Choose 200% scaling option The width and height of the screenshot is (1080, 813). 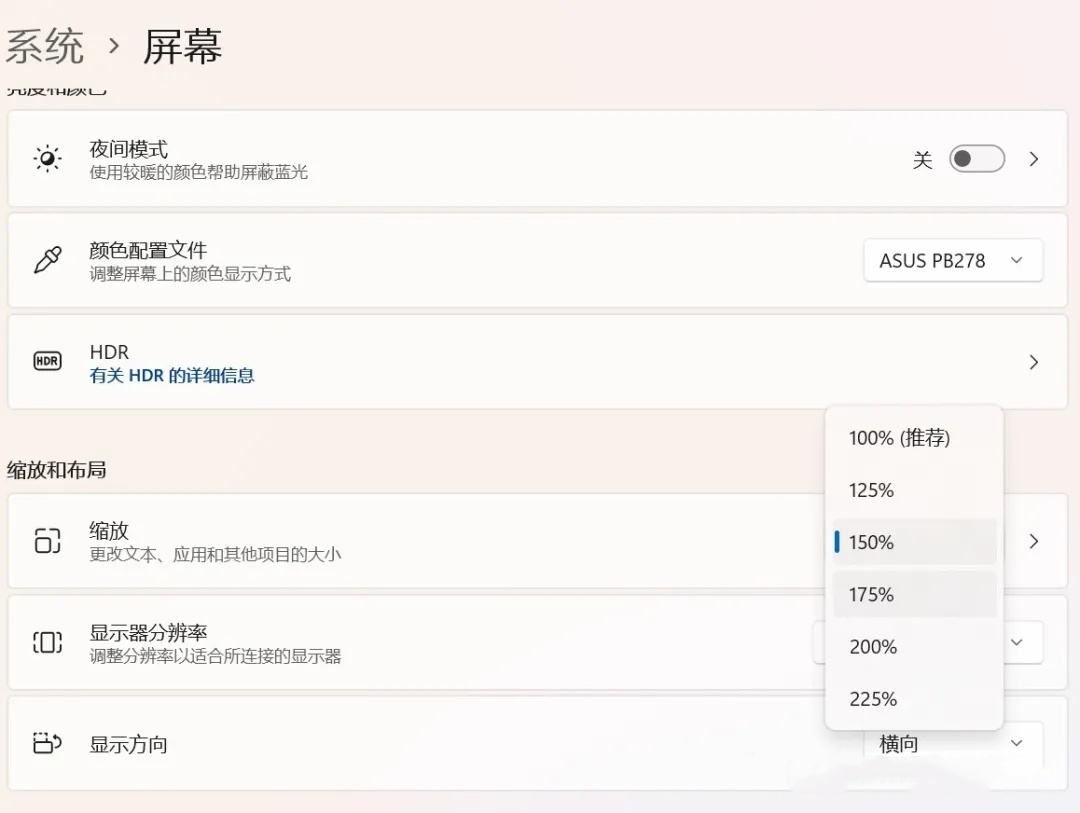point(914,646)
